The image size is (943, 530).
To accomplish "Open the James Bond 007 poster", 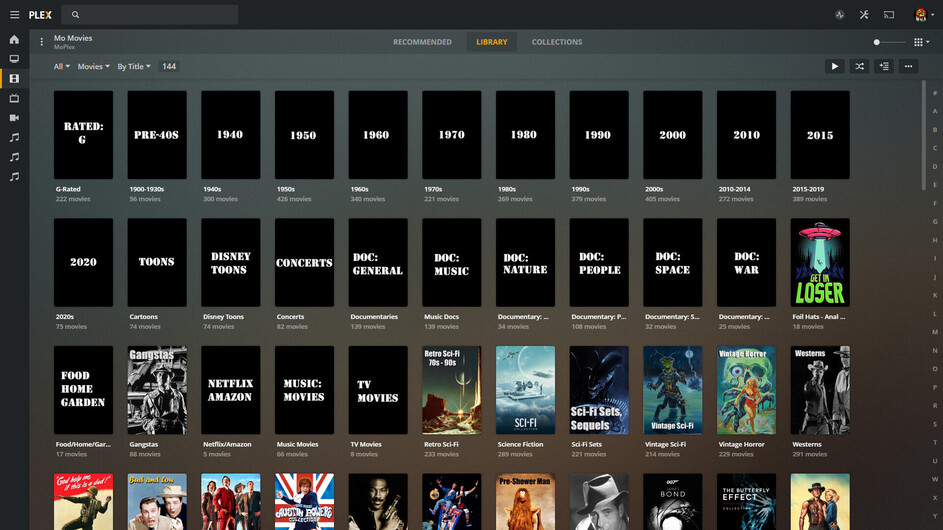I will [672, 502].
